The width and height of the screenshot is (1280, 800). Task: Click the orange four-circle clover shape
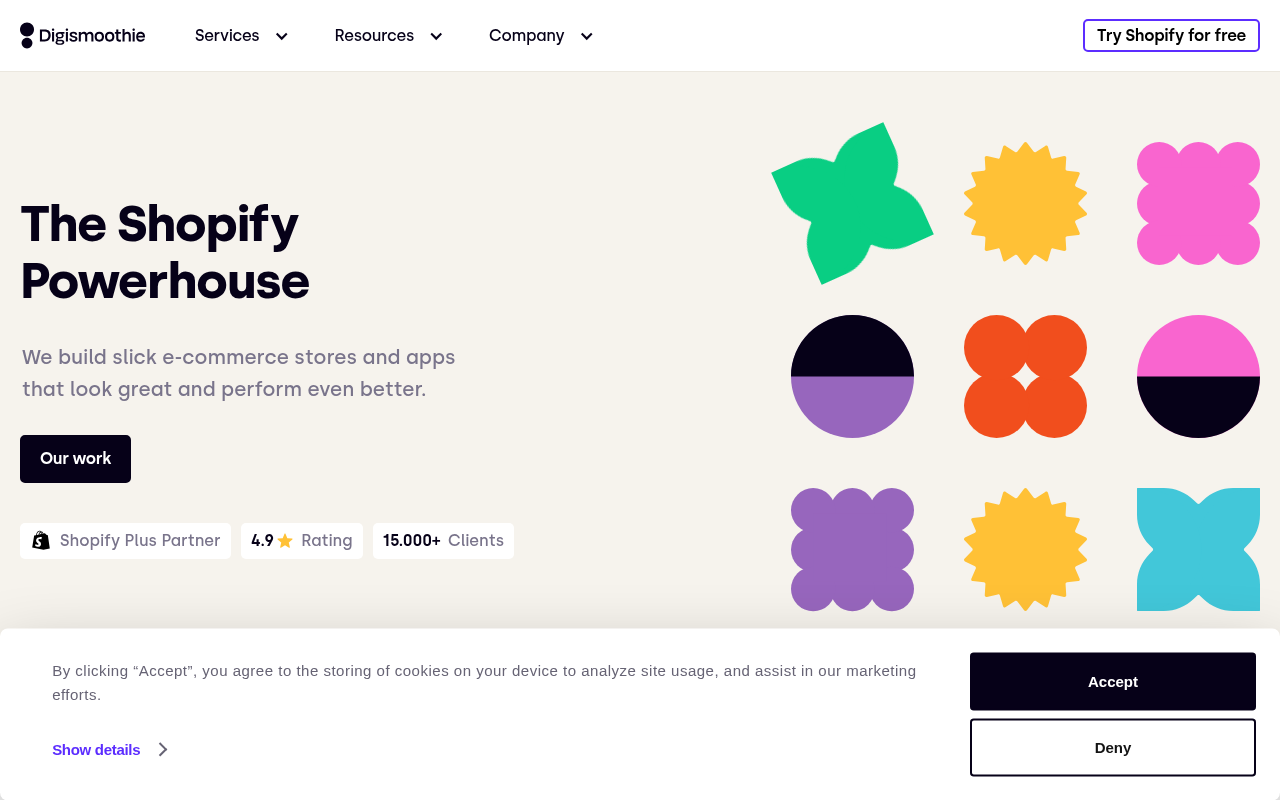tap(1025, 376)
